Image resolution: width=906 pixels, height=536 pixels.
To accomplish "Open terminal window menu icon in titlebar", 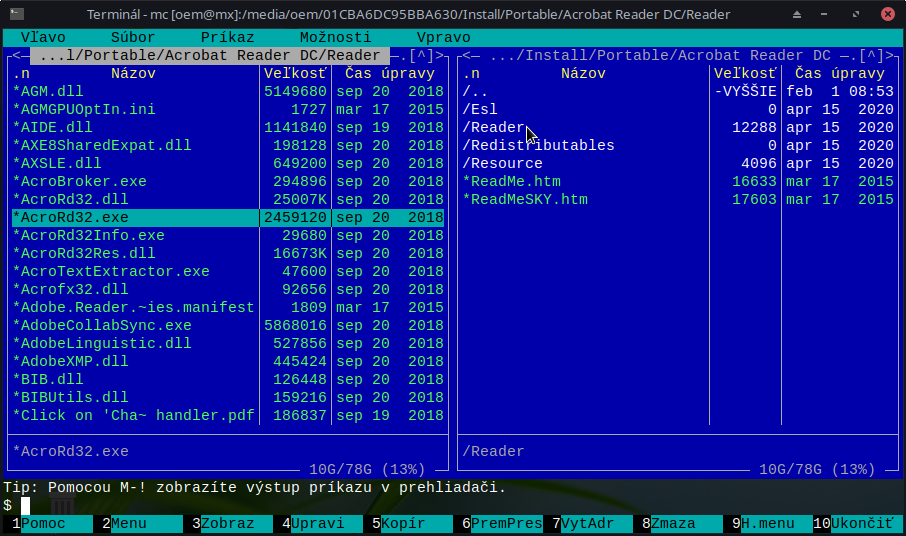I will 17,14.
